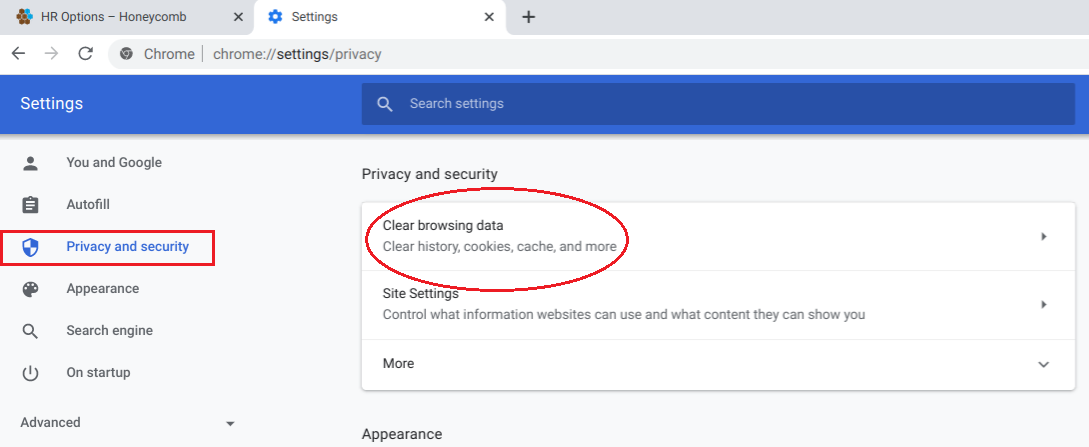
Task: Click the Autofill clipboard icon
Action: (30, 205)
